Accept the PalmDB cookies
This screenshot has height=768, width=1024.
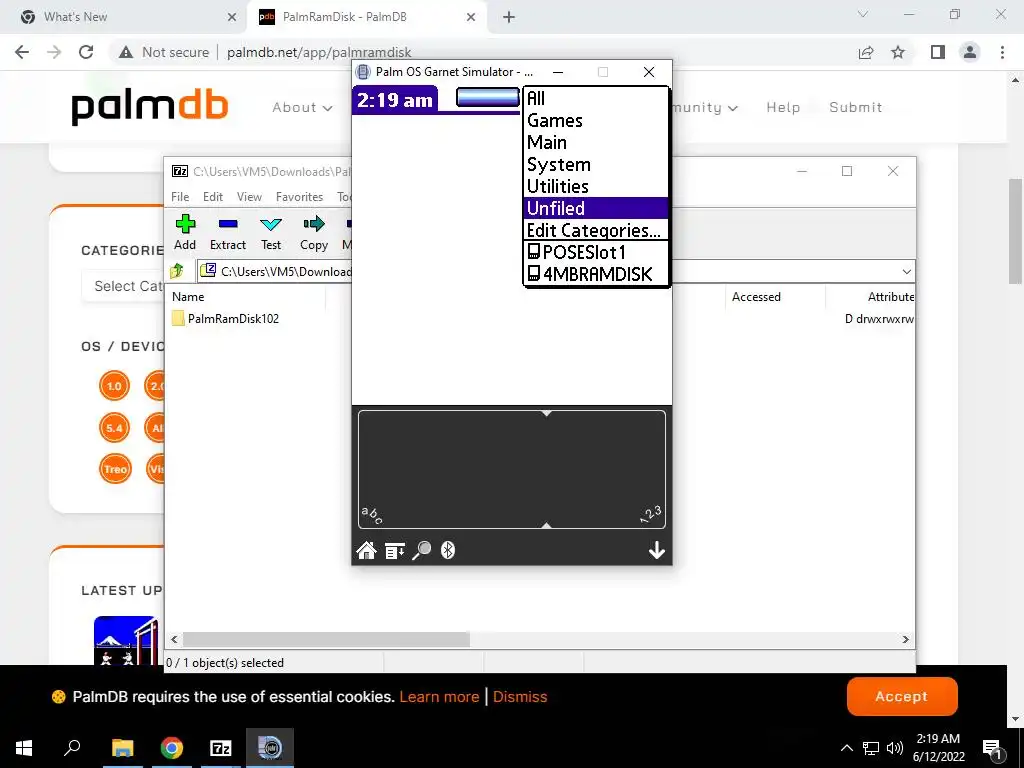point(902,697)
